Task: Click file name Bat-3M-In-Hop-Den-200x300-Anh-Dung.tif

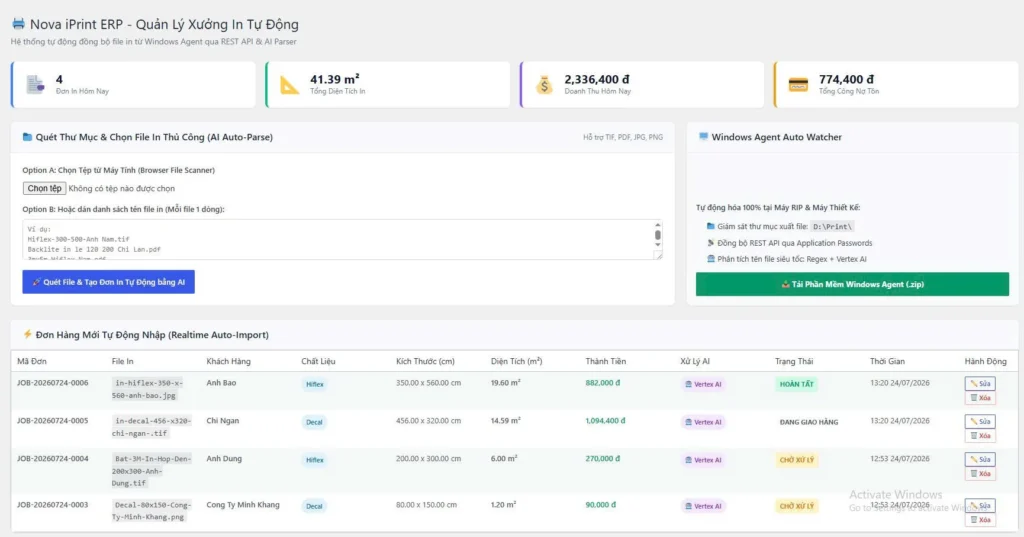Action: click(x=152, y=471)
